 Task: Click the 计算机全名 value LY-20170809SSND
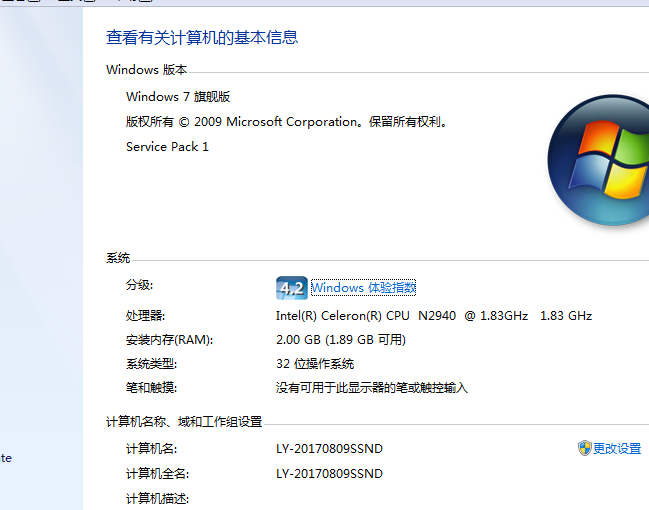329,474
